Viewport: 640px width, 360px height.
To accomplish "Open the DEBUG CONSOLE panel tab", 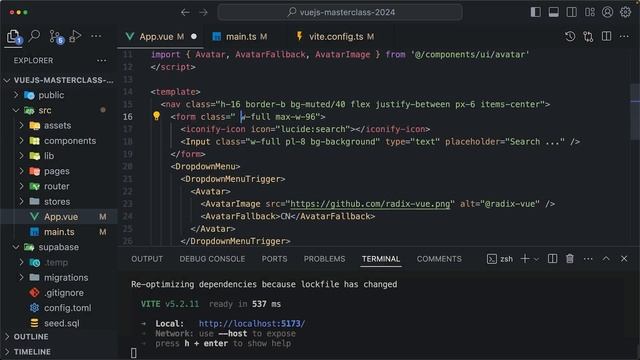I will click(x=212, y=259).
